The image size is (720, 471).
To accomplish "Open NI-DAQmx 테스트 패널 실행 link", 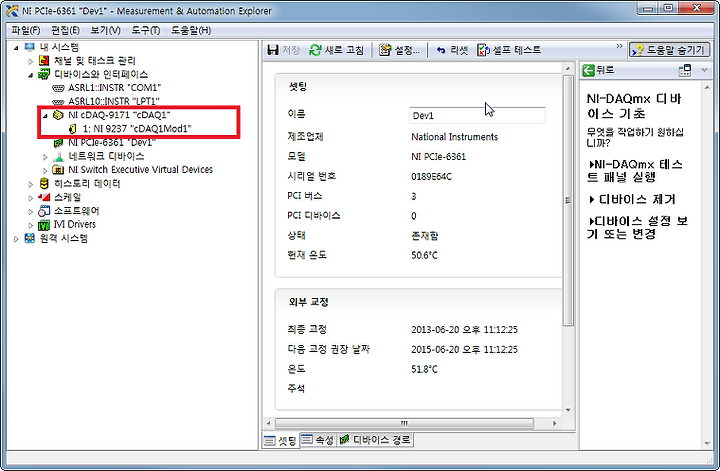I will click(636, 171).
